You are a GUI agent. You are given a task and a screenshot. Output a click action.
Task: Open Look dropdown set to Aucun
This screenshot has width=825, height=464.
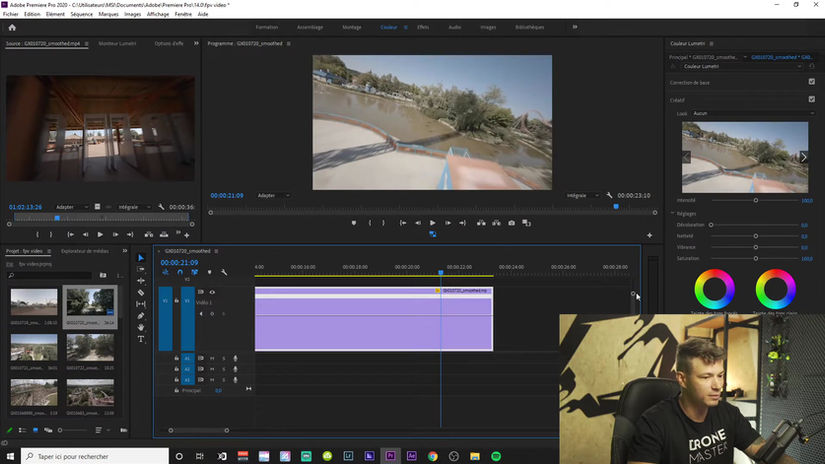coord(753,113)
